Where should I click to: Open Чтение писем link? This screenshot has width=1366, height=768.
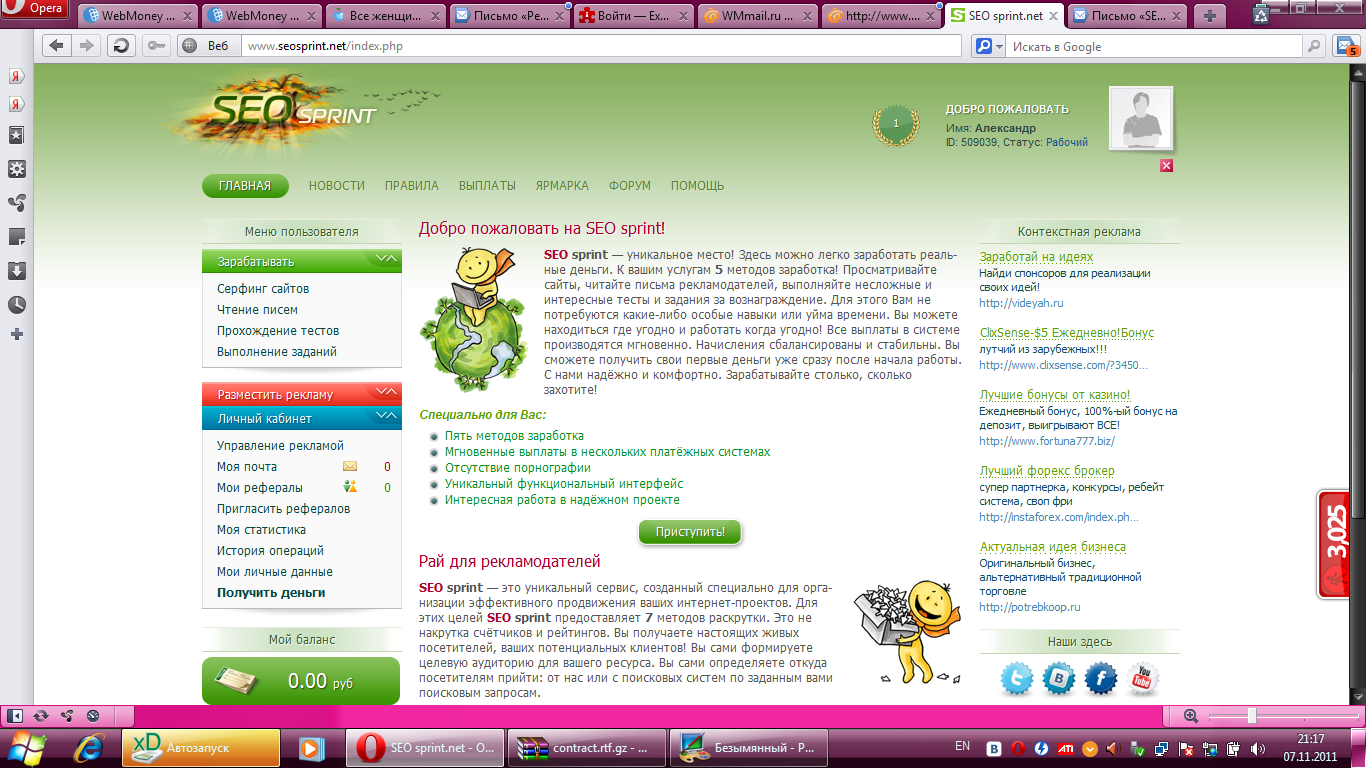tap(257, 310)
